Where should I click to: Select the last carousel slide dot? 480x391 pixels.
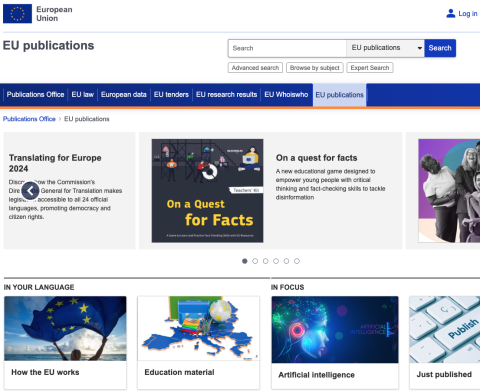tap(297, 261)
